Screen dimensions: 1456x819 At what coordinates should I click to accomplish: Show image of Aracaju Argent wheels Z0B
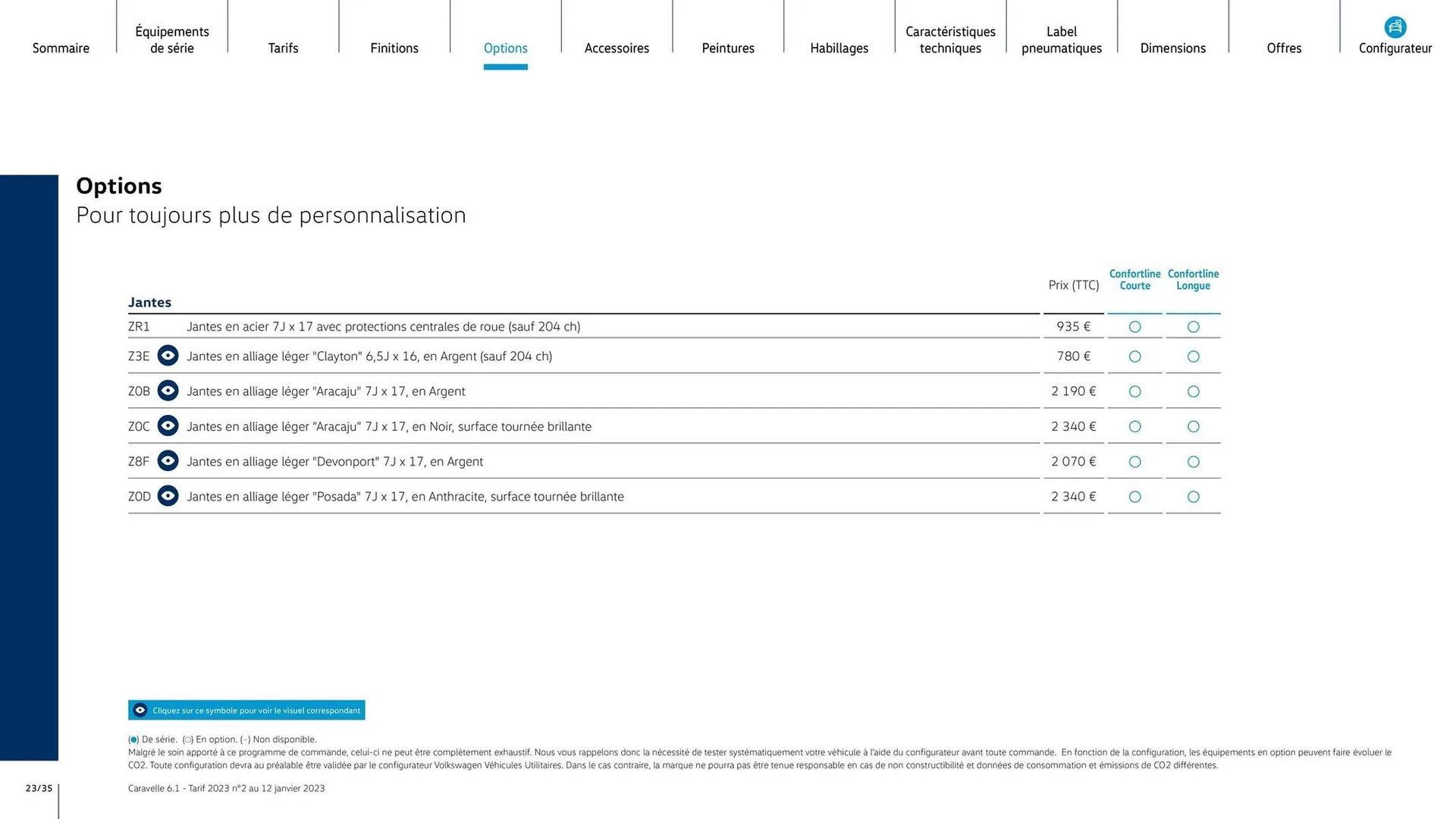coord(168,391)
